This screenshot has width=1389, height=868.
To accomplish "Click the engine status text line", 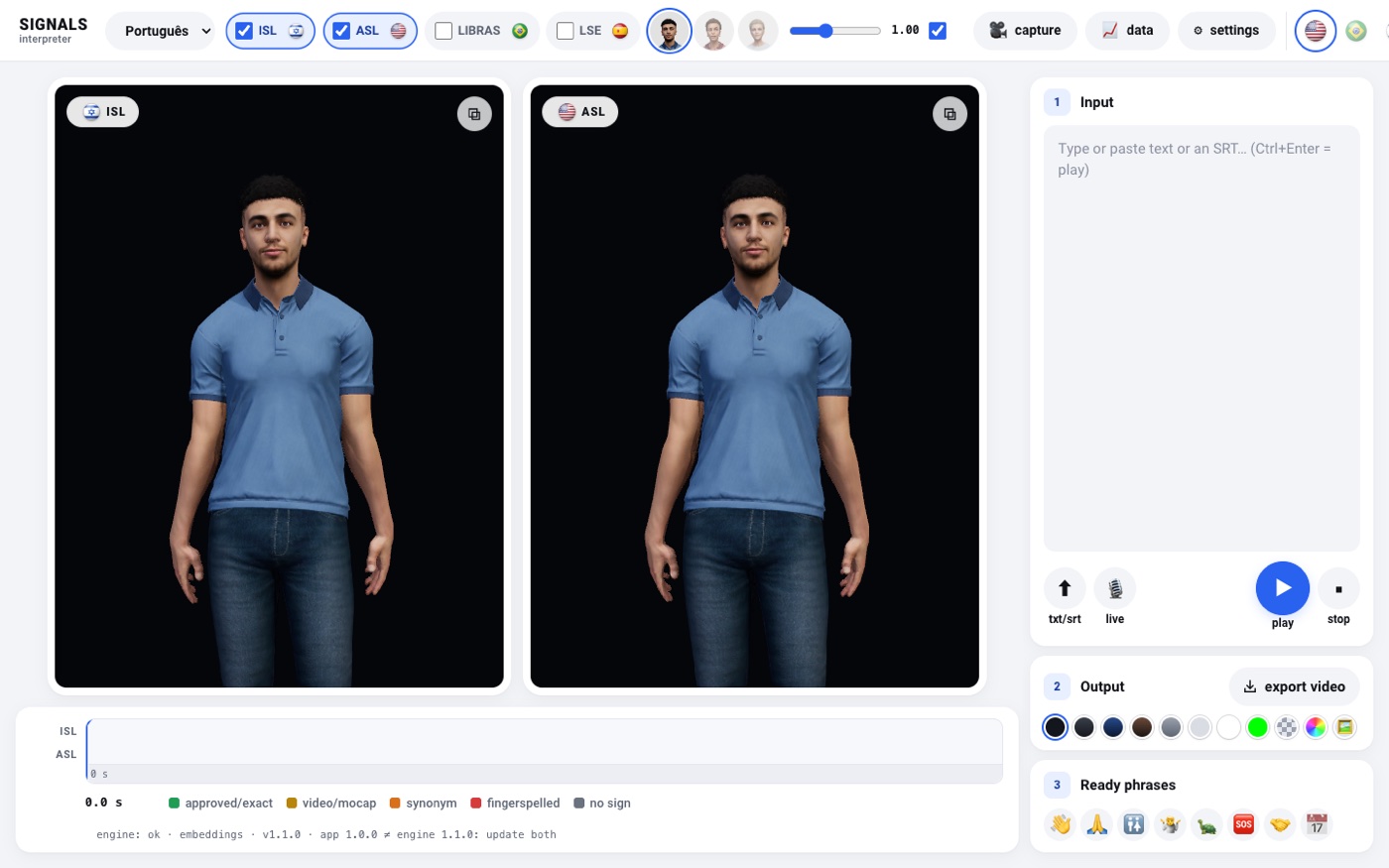I will coord(326,834).
